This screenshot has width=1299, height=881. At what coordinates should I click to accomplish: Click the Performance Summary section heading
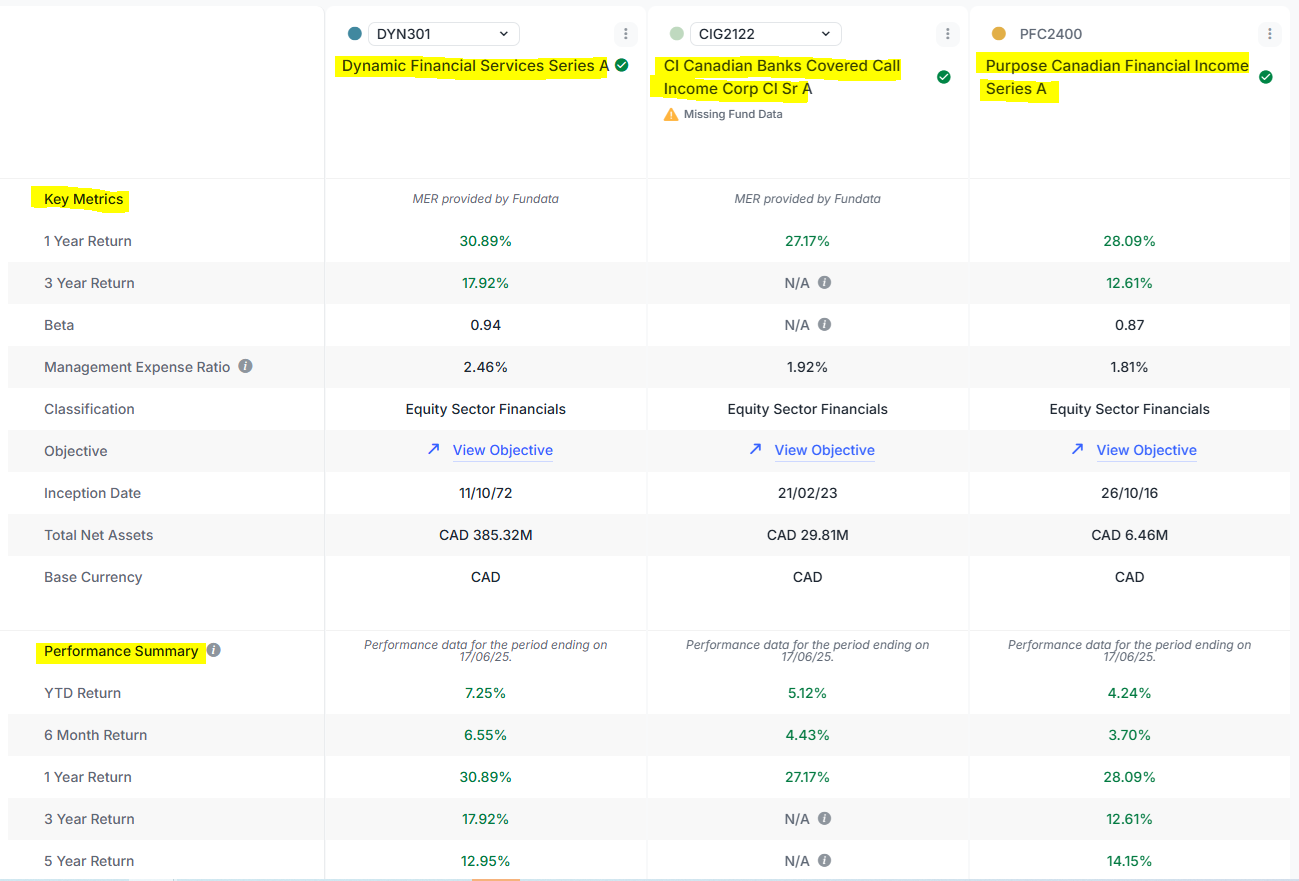coord(121,651)
